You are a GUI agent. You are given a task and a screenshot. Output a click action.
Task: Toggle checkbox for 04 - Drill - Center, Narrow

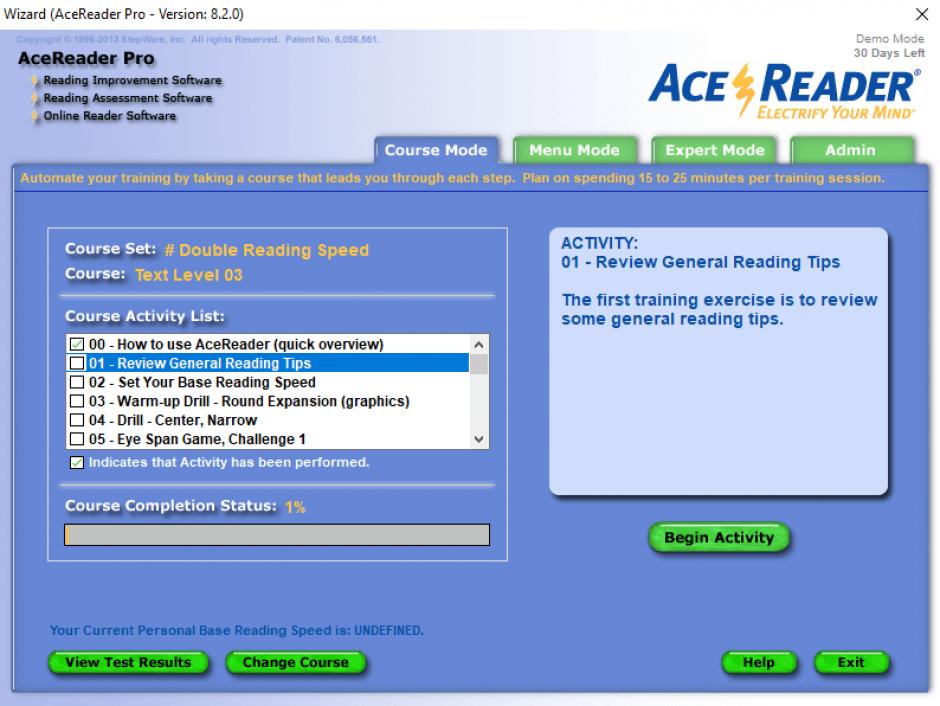pos(77,420)
